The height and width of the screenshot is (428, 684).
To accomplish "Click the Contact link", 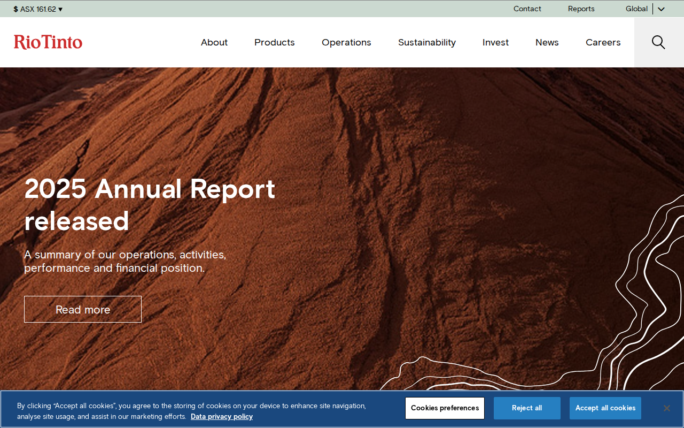I will (527, 9).
